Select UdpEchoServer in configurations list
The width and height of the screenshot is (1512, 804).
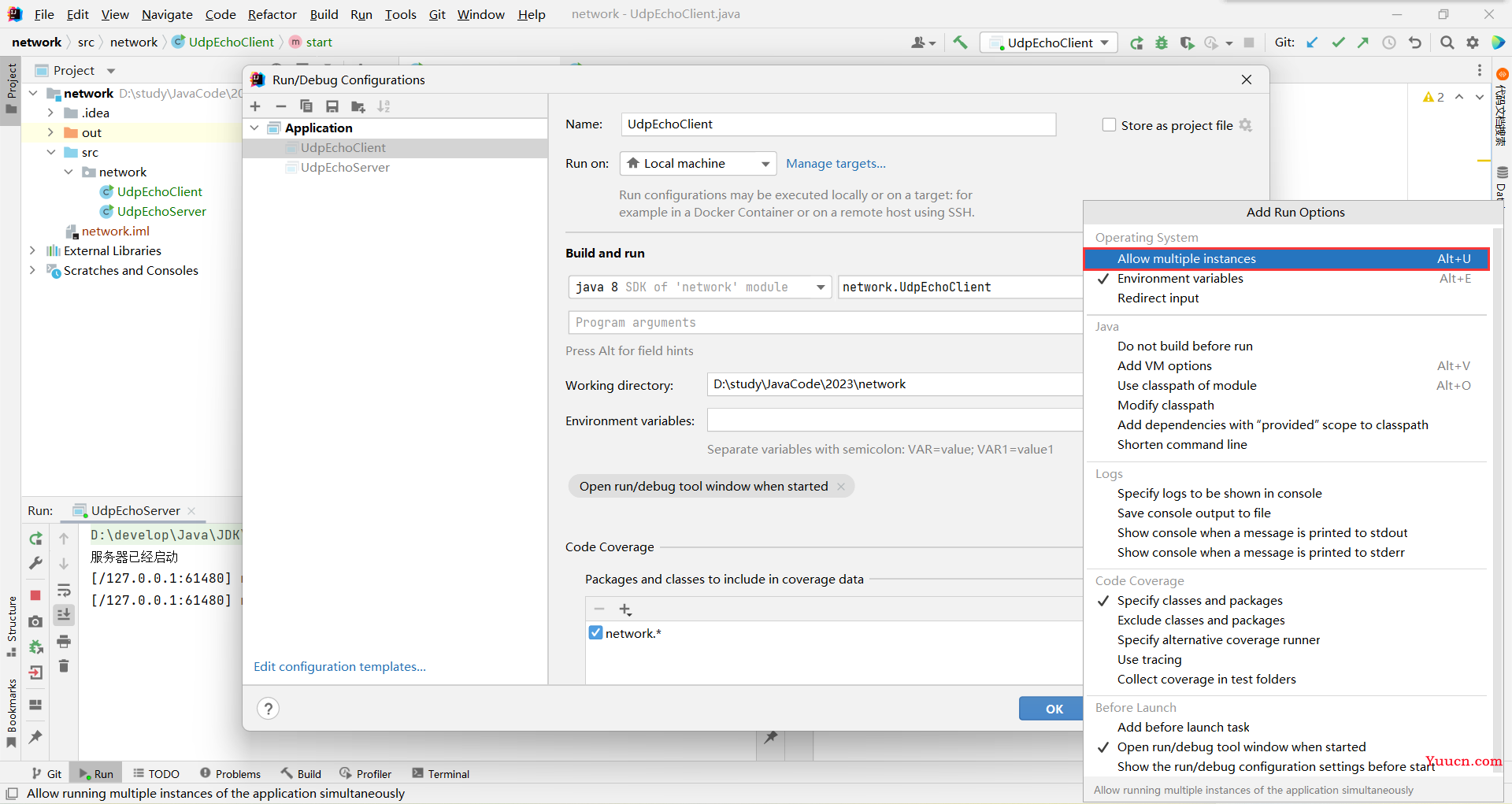(345, 167)
